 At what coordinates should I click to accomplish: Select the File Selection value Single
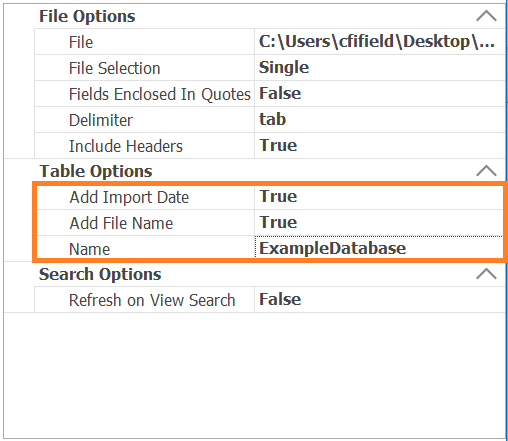[x=380, y=68]
